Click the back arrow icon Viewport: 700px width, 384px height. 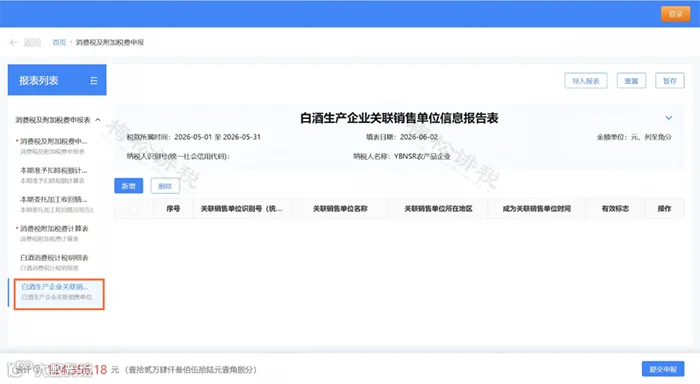click(x=13, y=42)
